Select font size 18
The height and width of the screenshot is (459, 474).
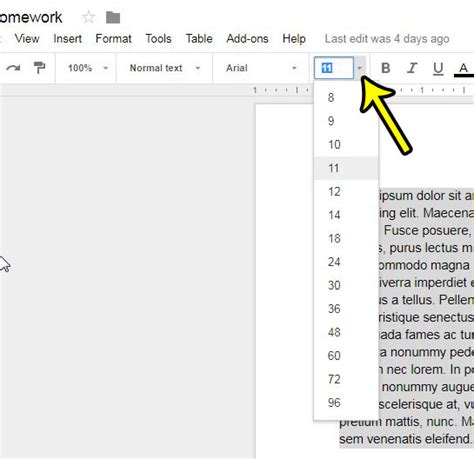point(346,238)
